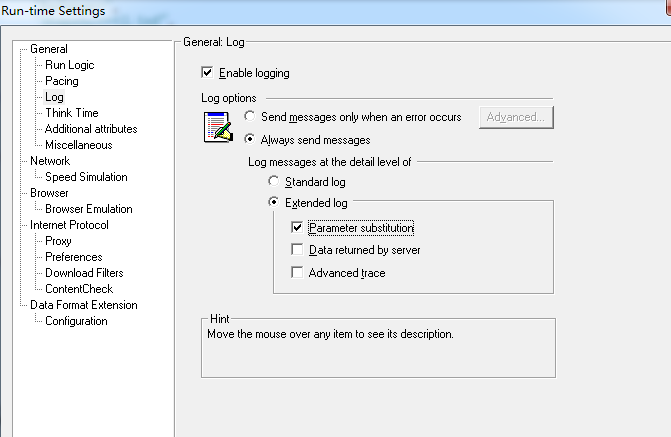Check the Advanced trace checkbox
This screenshot has width=671, height=437.
pyautogui.click(x=297, y=273)
